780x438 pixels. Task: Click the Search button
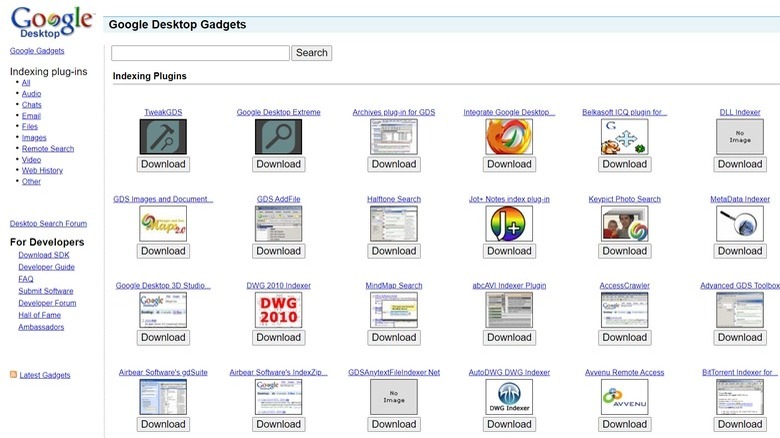point(312,53)
